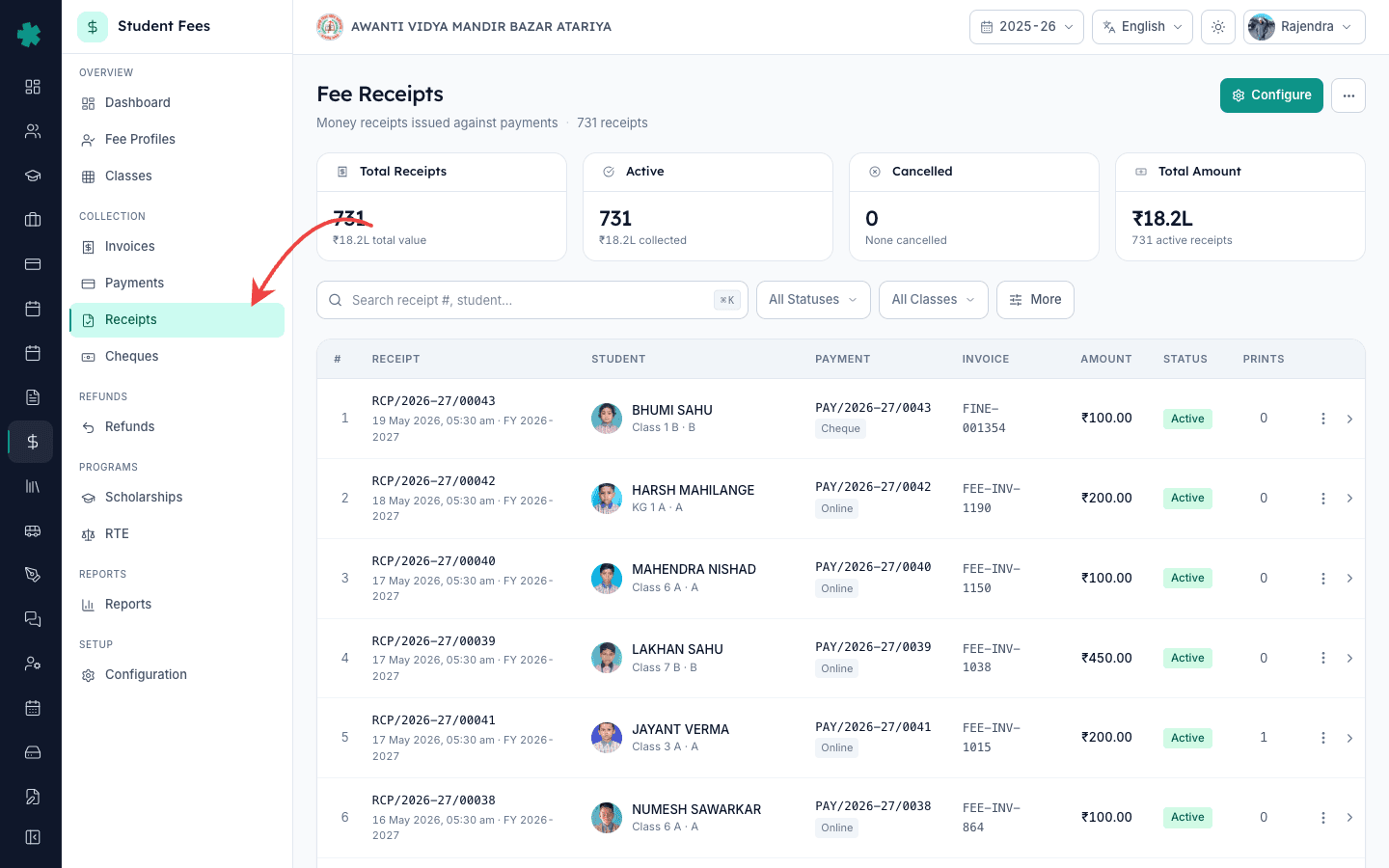The image size is (1389, 868).
Task: Expand receipt row of JAYANT VERMA via chevron
Action: point(1349,738)
